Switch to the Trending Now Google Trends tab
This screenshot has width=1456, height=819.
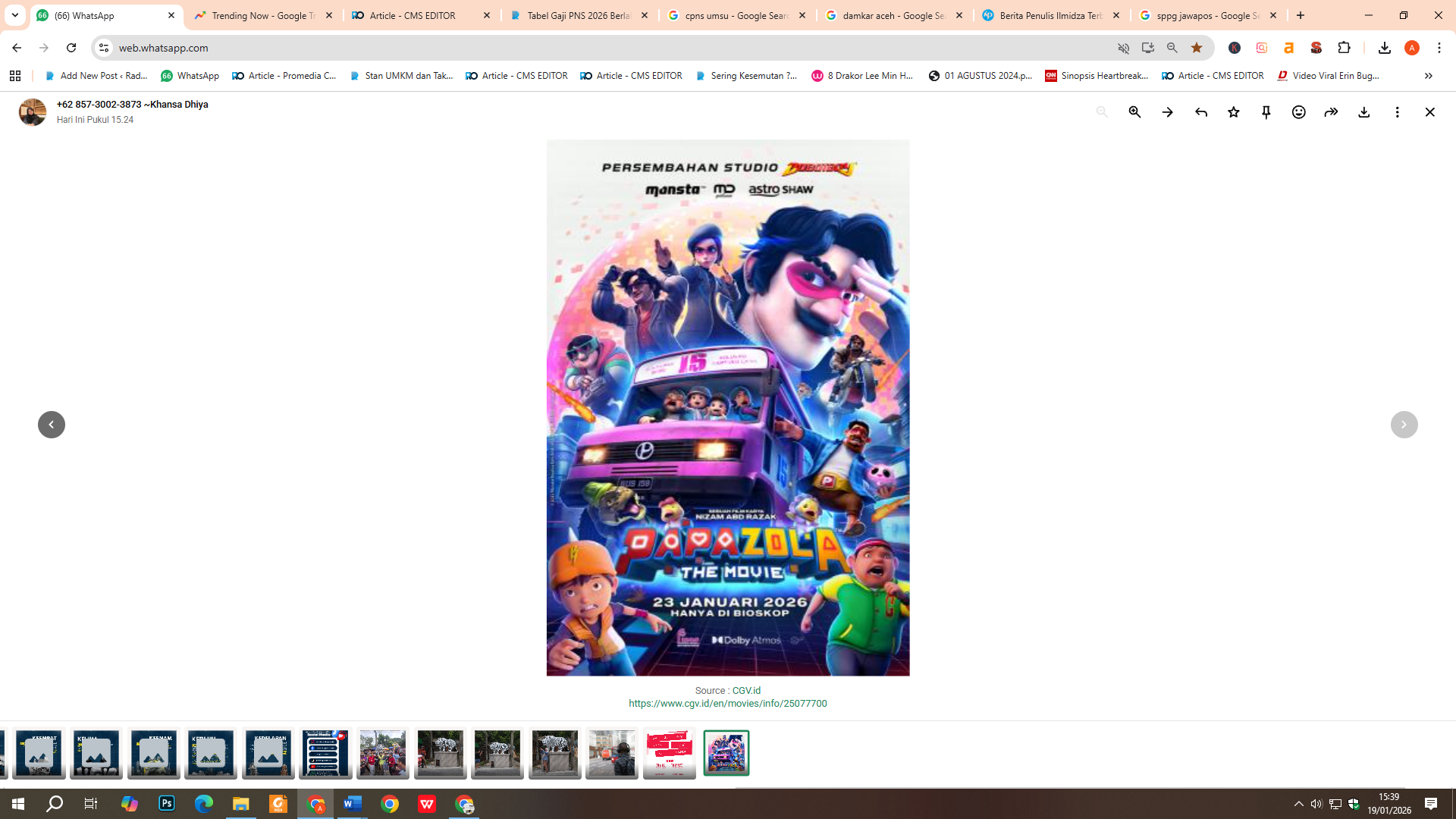coord(264,15)
